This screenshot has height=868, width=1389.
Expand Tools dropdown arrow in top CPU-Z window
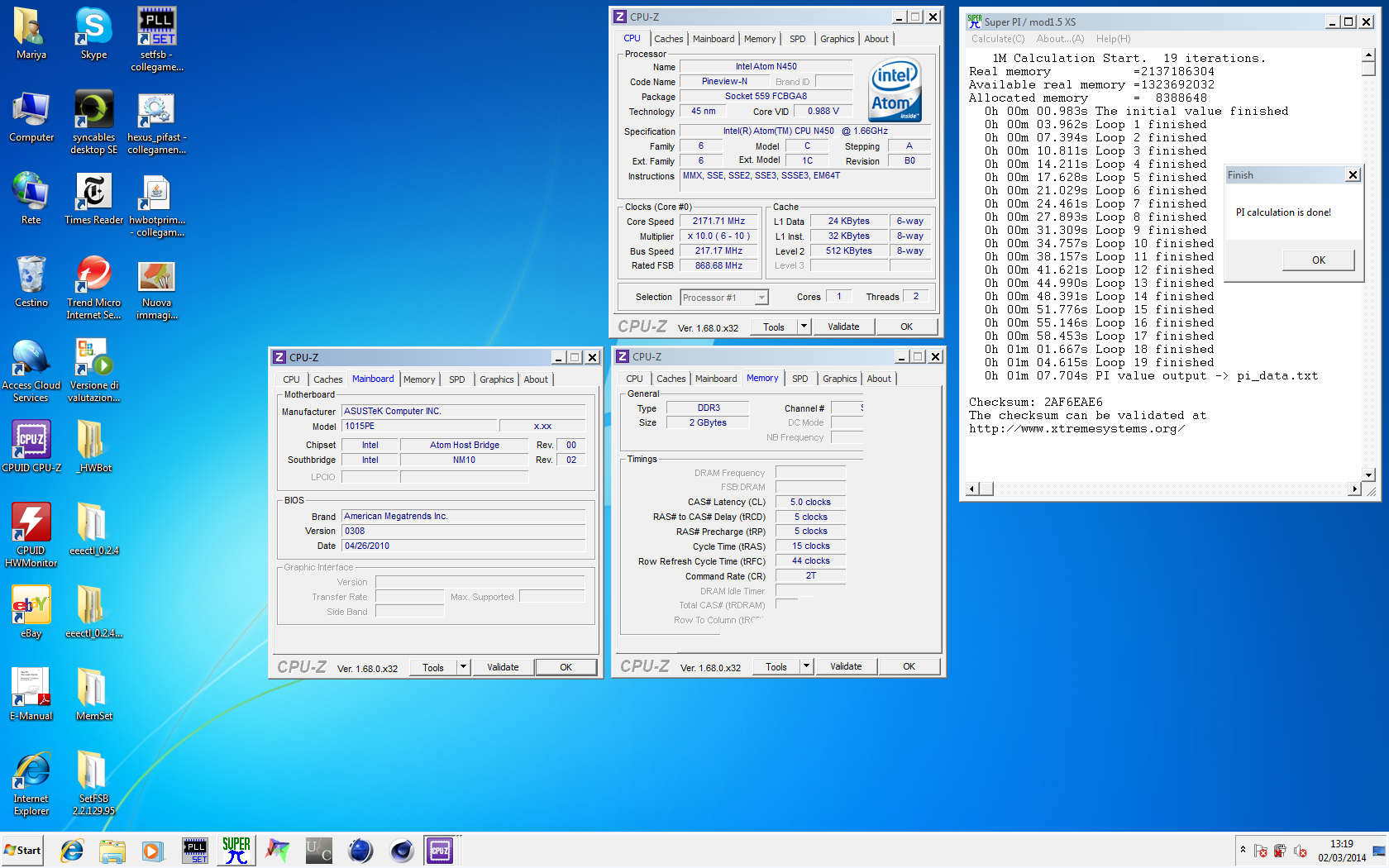click(x=803, y=327)
